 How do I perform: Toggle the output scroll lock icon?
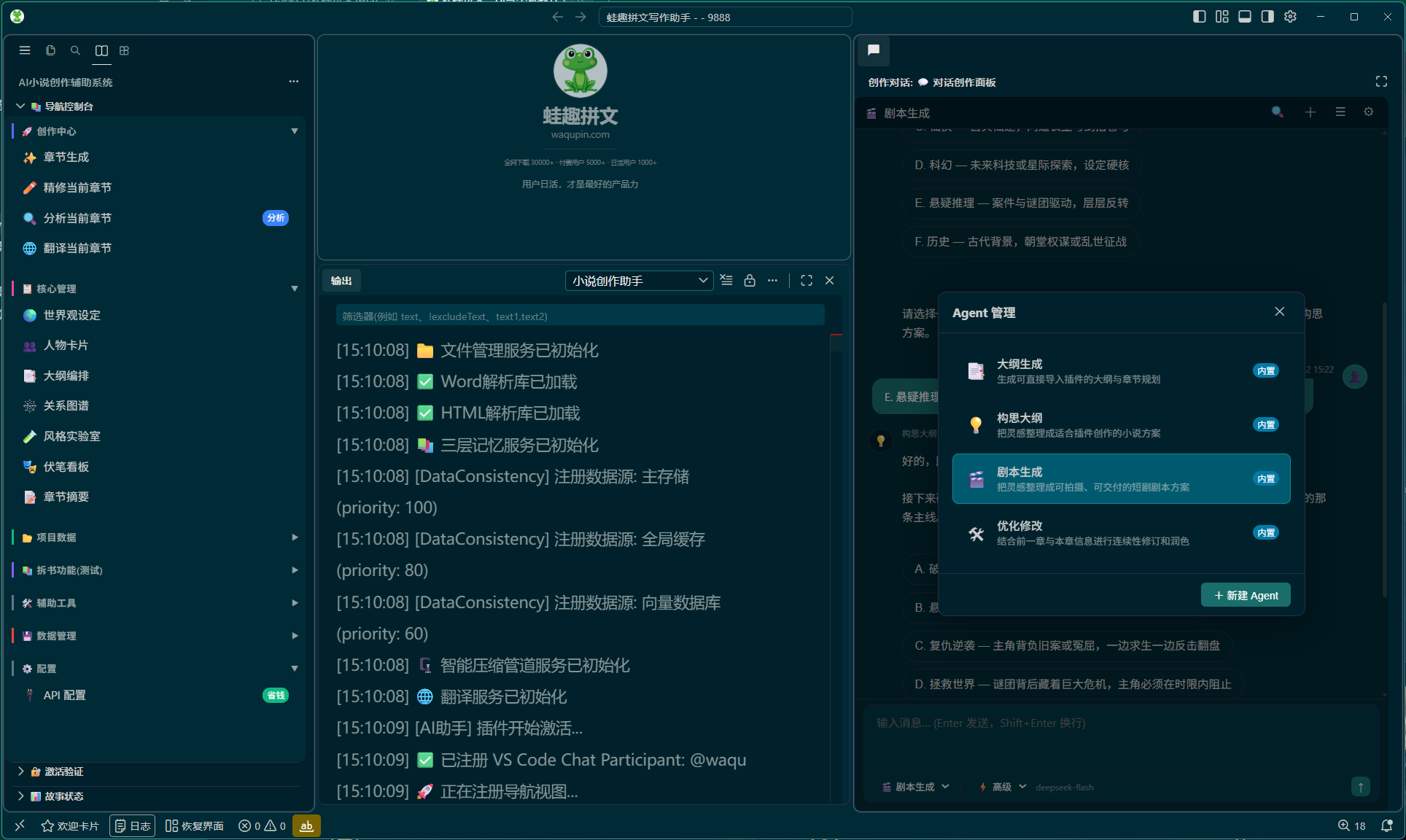coord(750,280)
